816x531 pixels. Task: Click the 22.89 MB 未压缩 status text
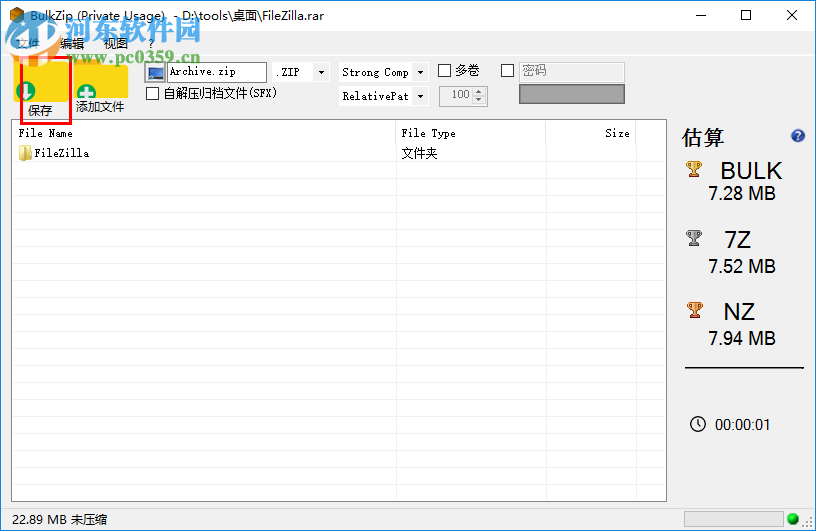coord(59,519)
